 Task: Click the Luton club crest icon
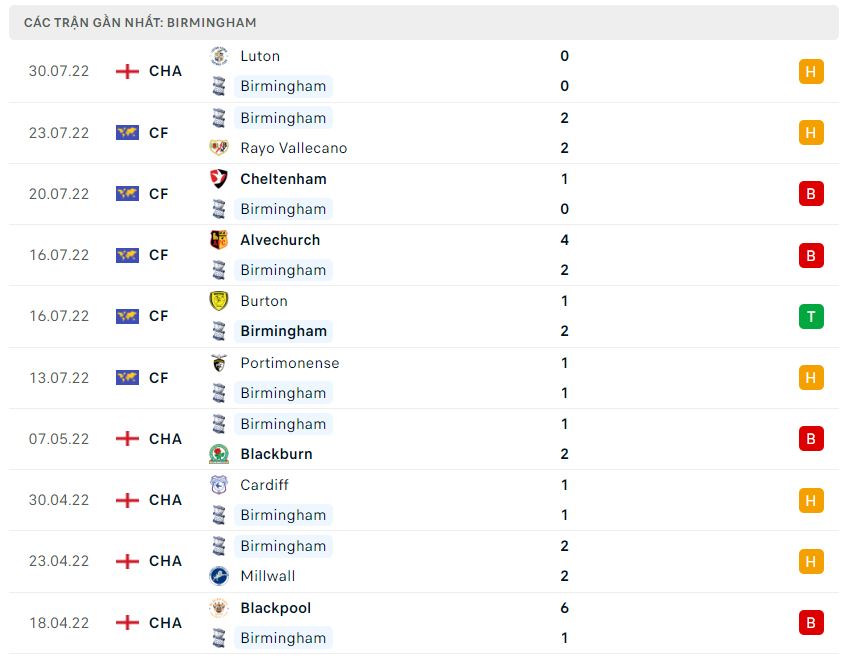pos(219,56)
